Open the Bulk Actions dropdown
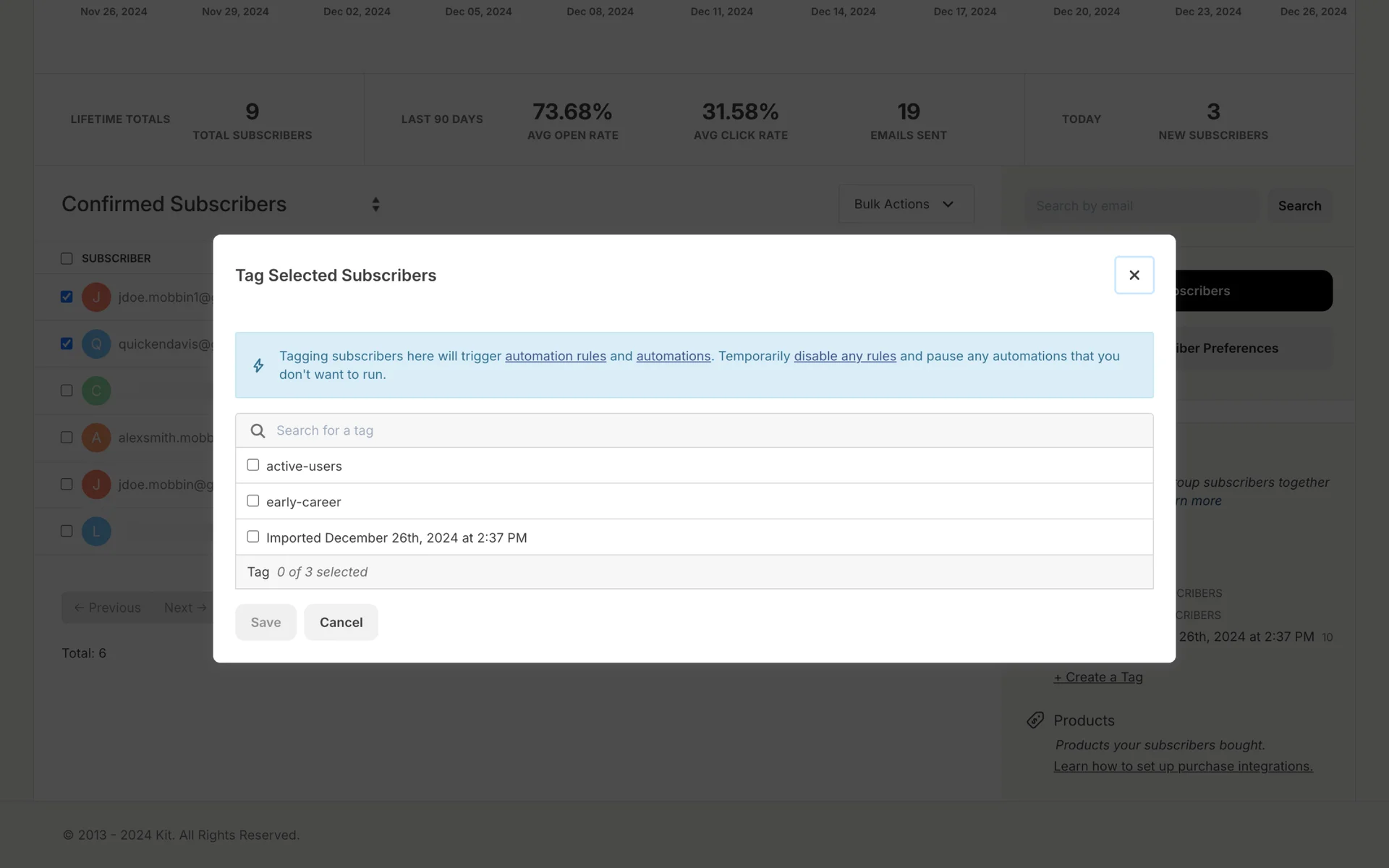The image size is (1389, 868). [x=906, y=205]
